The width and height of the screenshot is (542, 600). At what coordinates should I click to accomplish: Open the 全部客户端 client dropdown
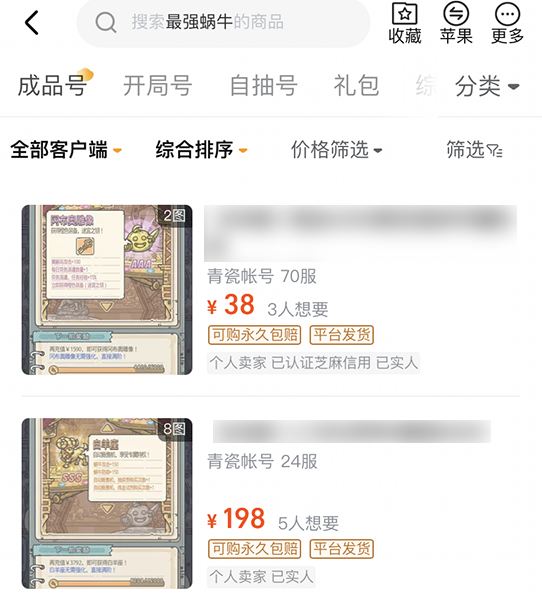click(66, 150)
